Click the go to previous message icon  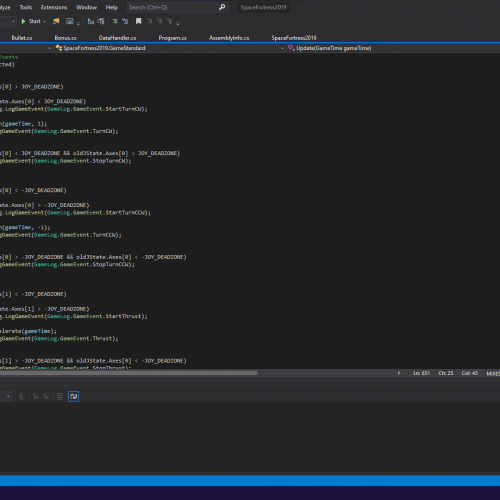click(x=36, y=396)
